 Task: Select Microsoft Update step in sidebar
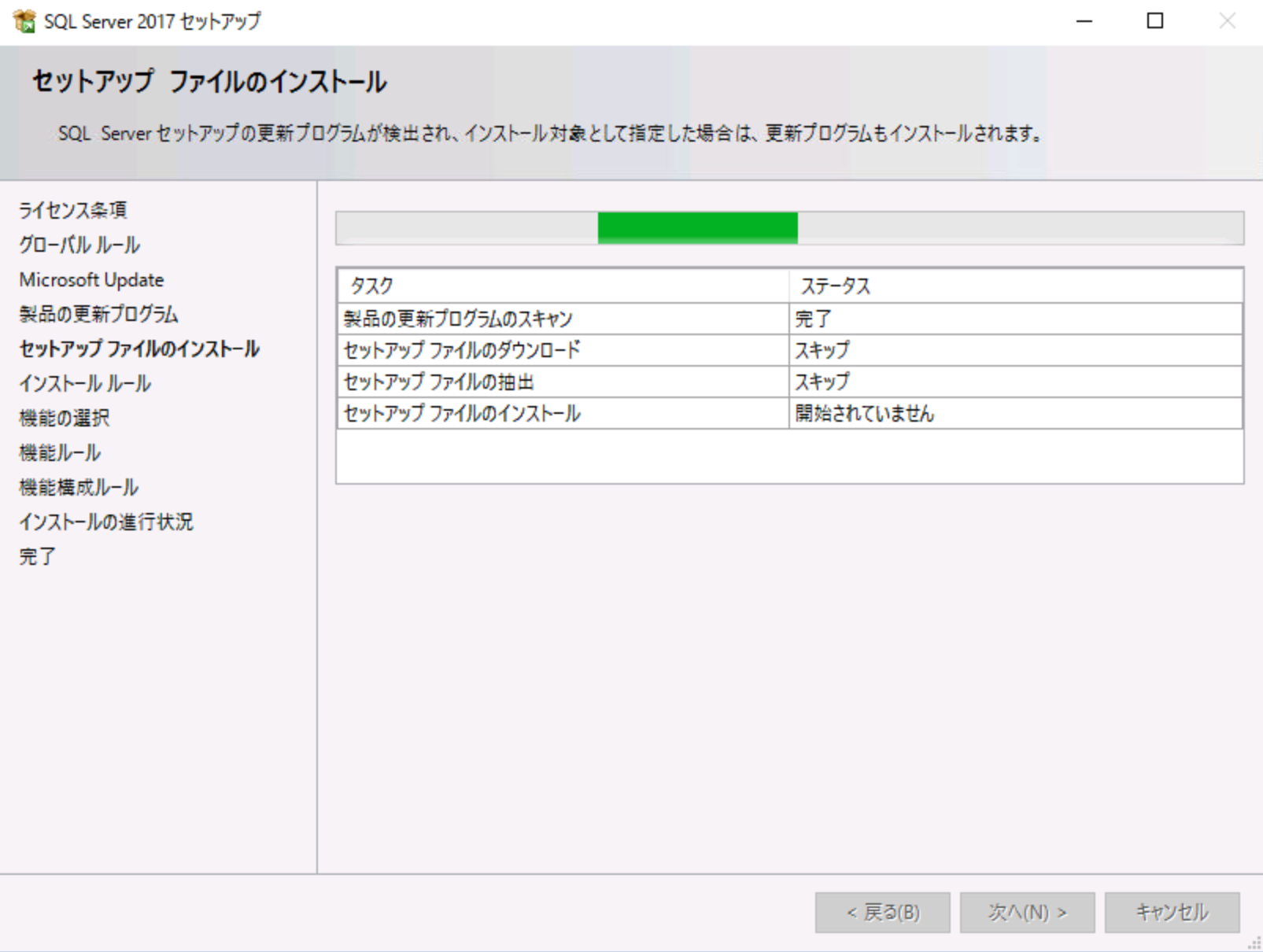coord(91,279)
